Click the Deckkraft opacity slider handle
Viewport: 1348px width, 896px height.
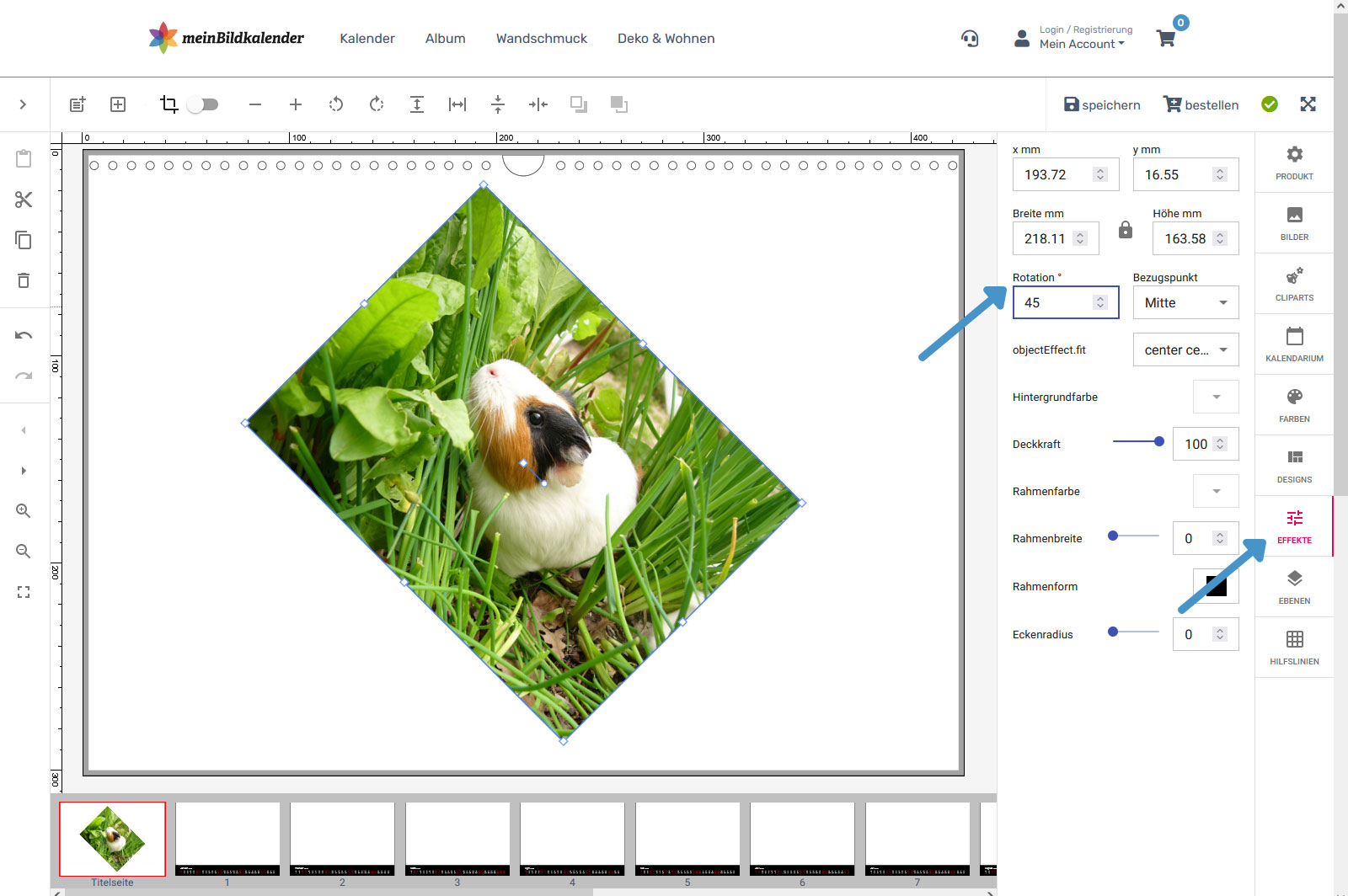click(1159, 441)
